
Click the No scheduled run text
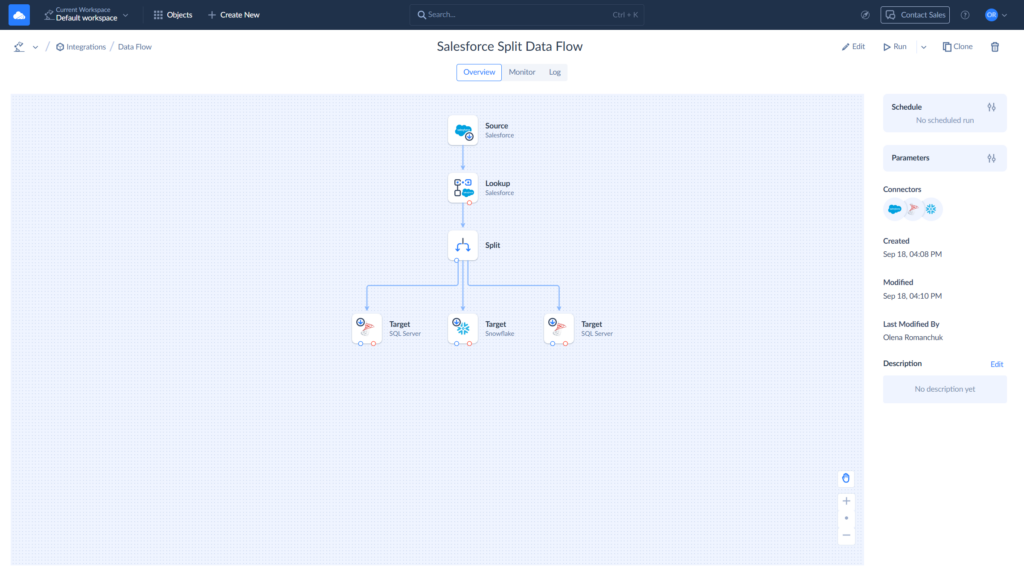pyautogui.click(x=944, y=120)
